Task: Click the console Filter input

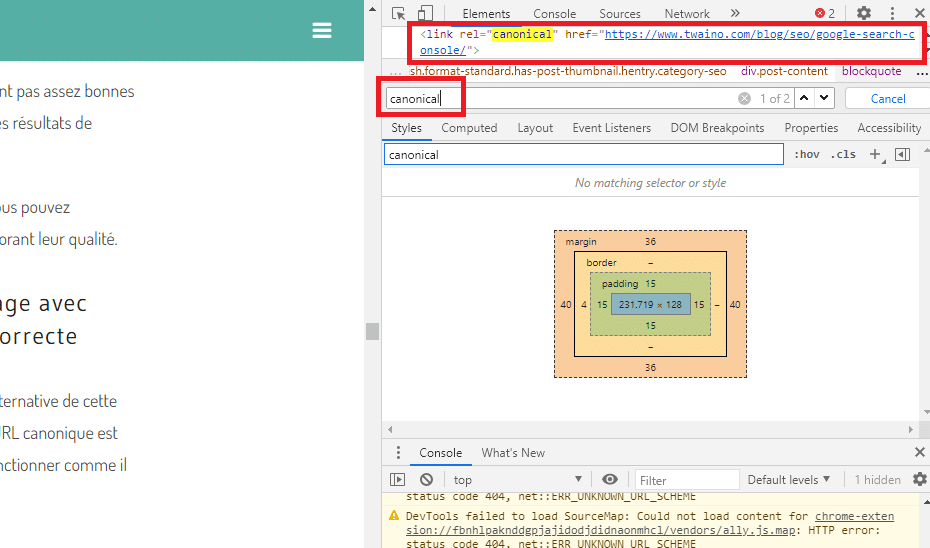Action: pos(687,480)
